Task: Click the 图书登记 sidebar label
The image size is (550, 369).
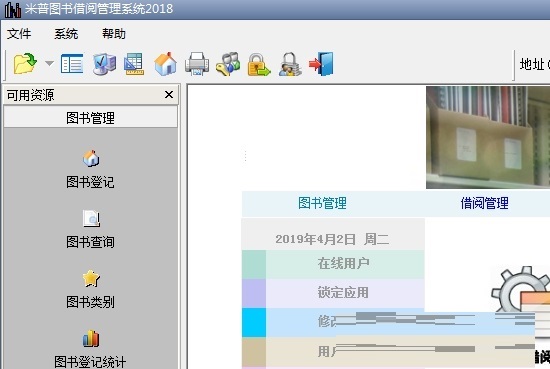Action: click(90, 182)
